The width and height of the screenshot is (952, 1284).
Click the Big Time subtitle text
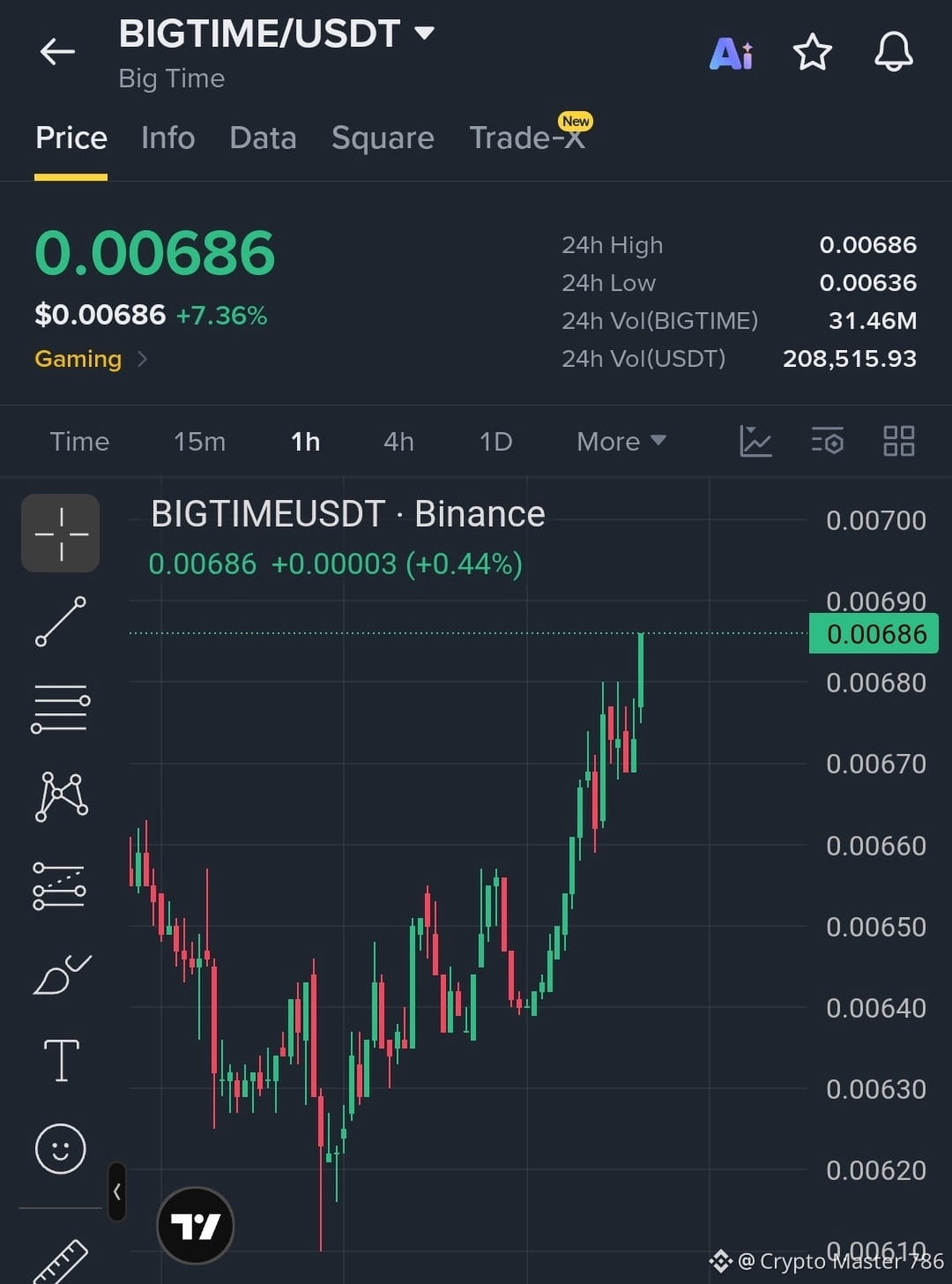point(172,78)
